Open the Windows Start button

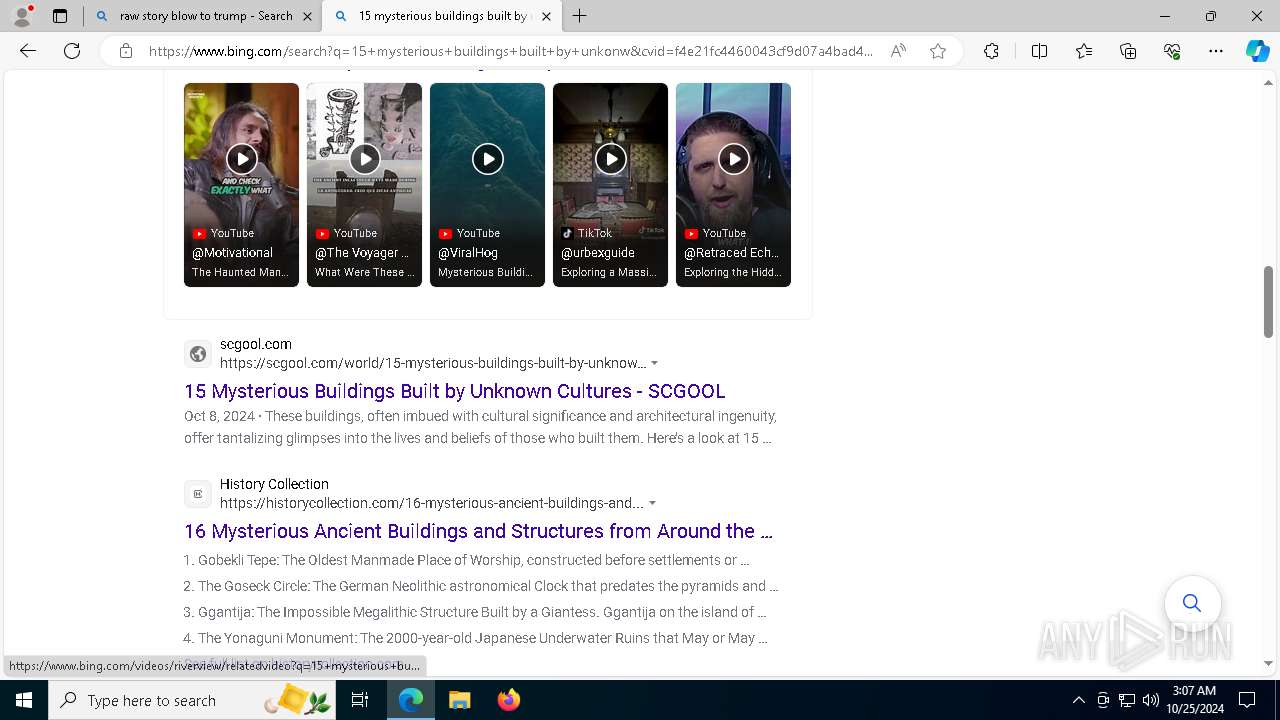(x=24, y=700)
